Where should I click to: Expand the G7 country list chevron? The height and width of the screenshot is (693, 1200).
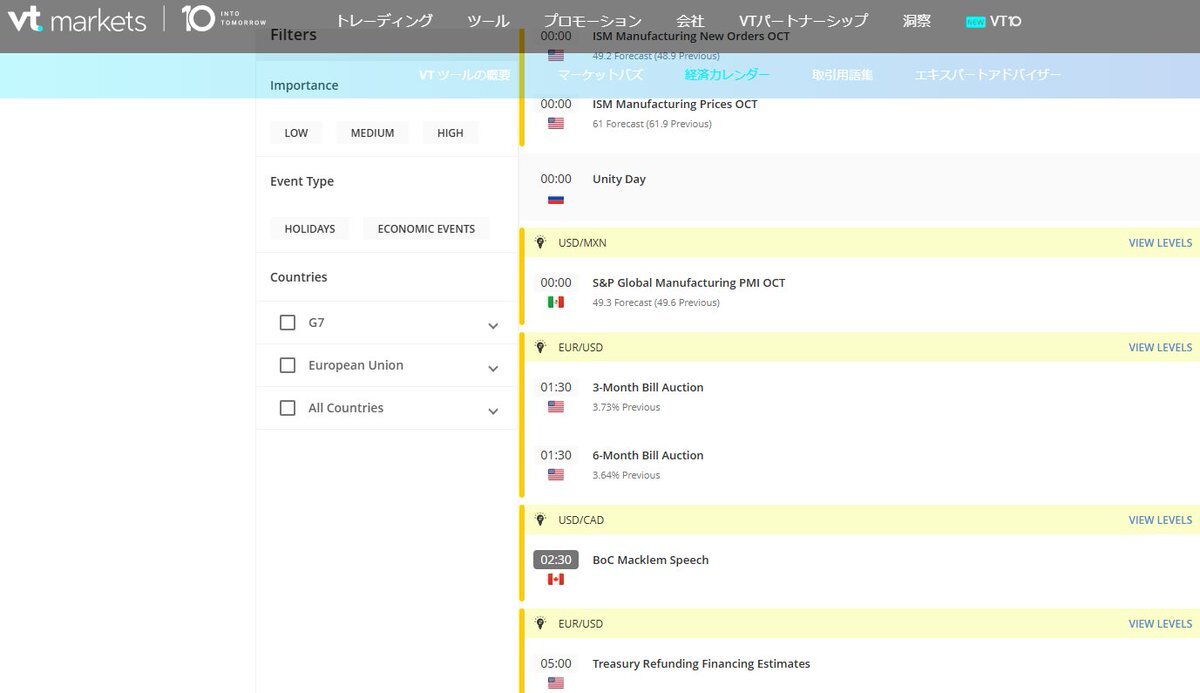pos(493,326)
